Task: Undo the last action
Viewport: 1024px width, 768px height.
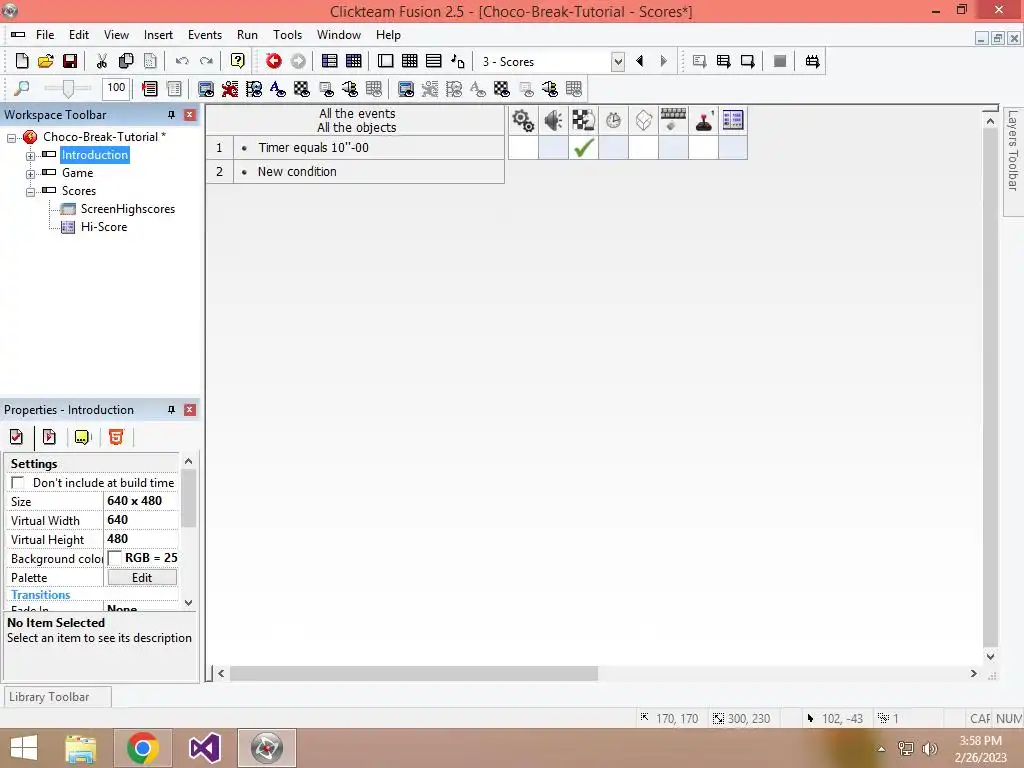Action: coord(182,61)
